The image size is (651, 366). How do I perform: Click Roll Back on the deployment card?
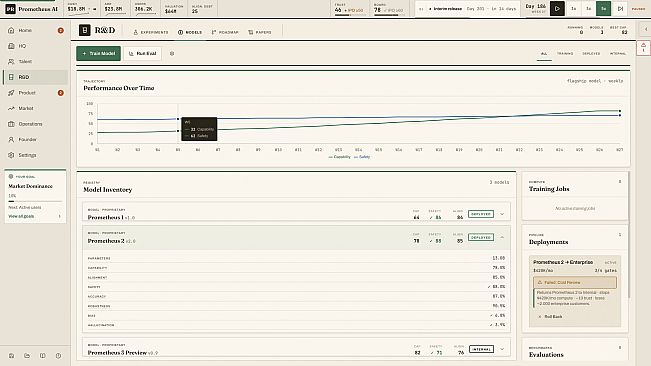pyautogui.click(x=550, y=317)
